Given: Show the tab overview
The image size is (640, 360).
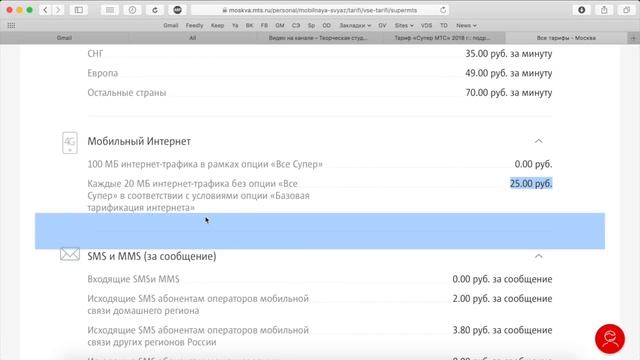Looking at the screenshot, I should (627, 10).
